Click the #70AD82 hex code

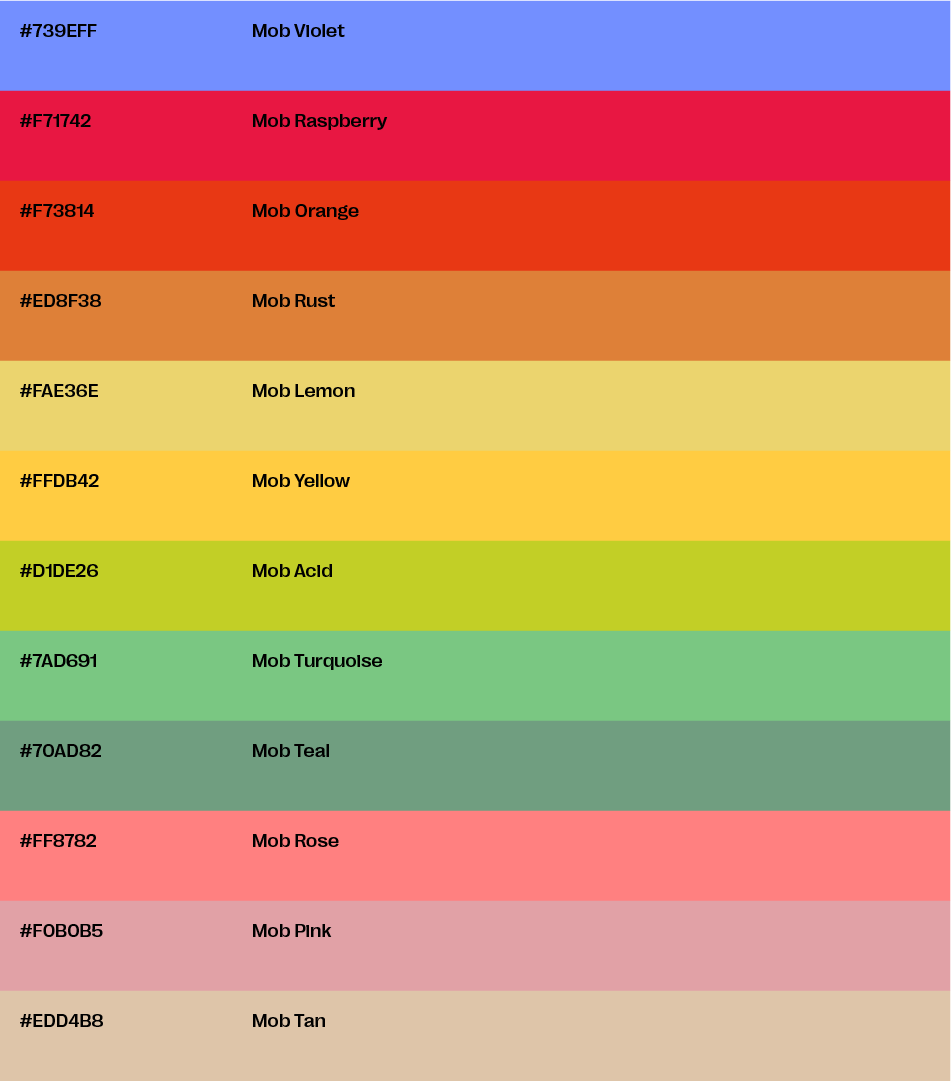60,751
